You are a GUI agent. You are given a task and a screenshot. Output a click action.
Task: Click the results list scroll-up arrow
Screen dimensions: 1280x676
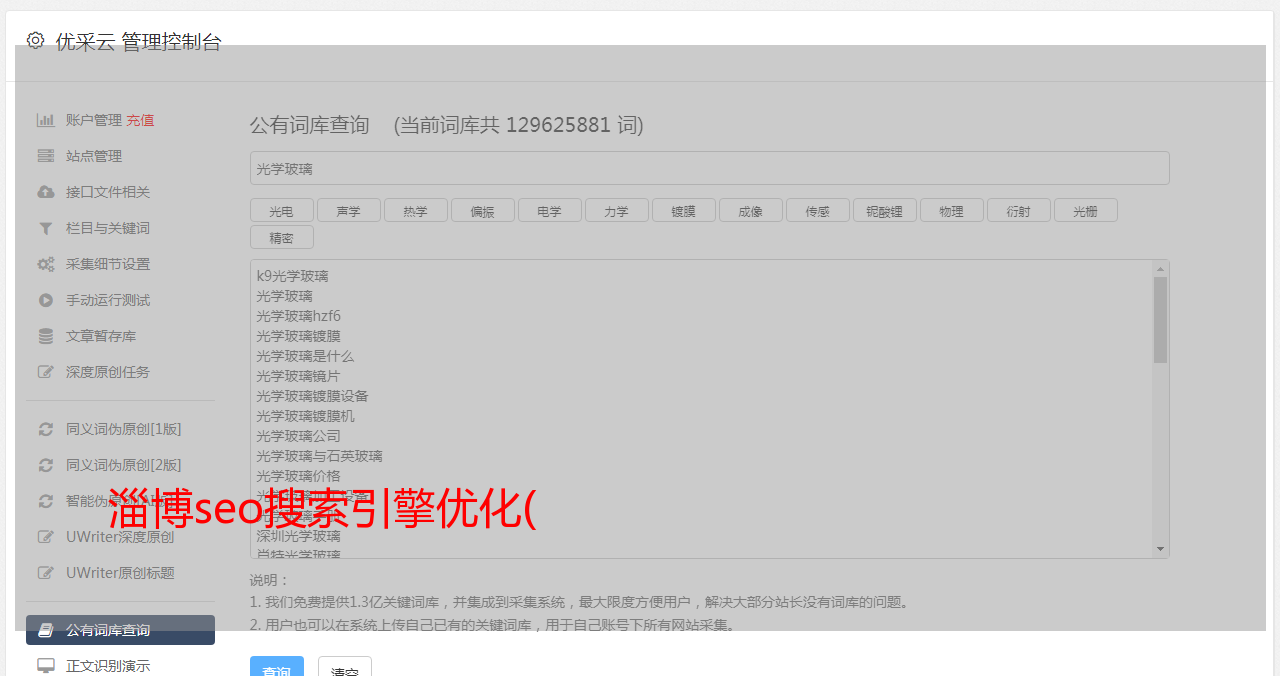coord(1160,269)
